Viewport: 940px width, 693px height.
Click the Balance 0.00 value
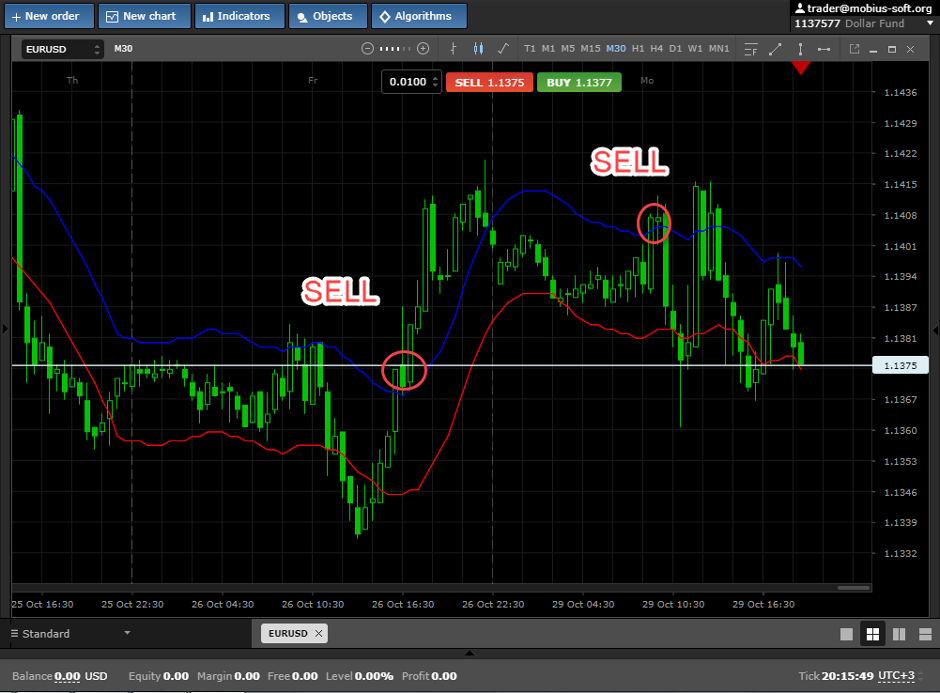67,676
